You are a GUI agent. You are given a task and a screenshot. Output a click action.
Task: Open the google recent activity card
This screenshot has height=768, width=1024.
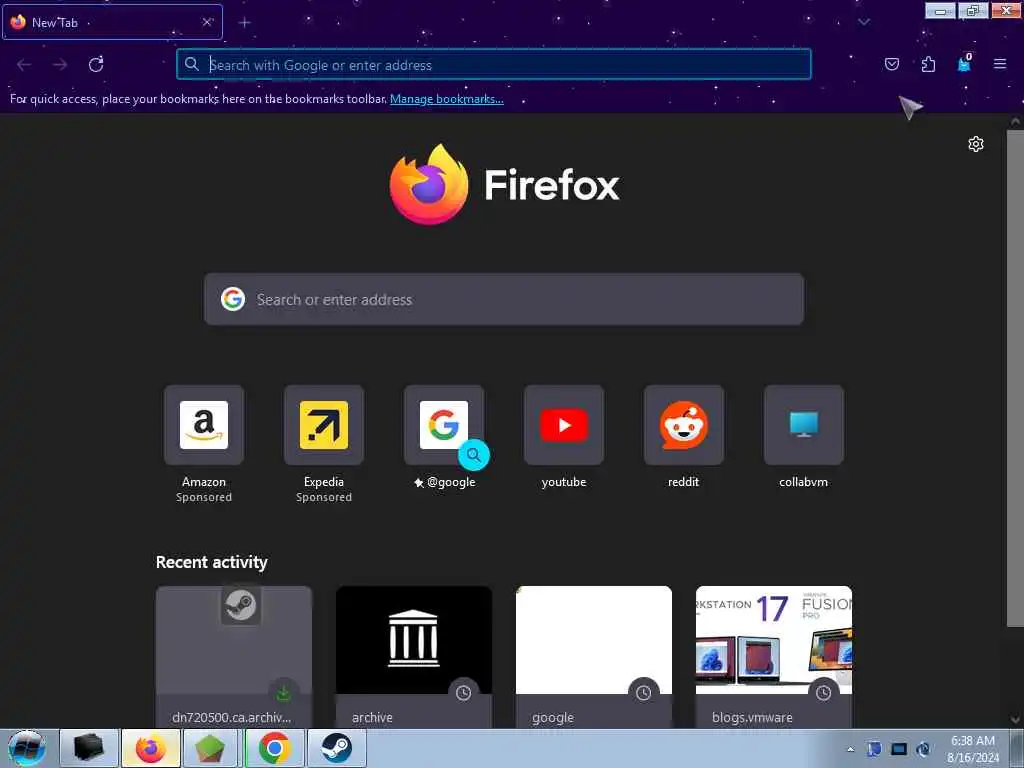(x=594, y=656)
